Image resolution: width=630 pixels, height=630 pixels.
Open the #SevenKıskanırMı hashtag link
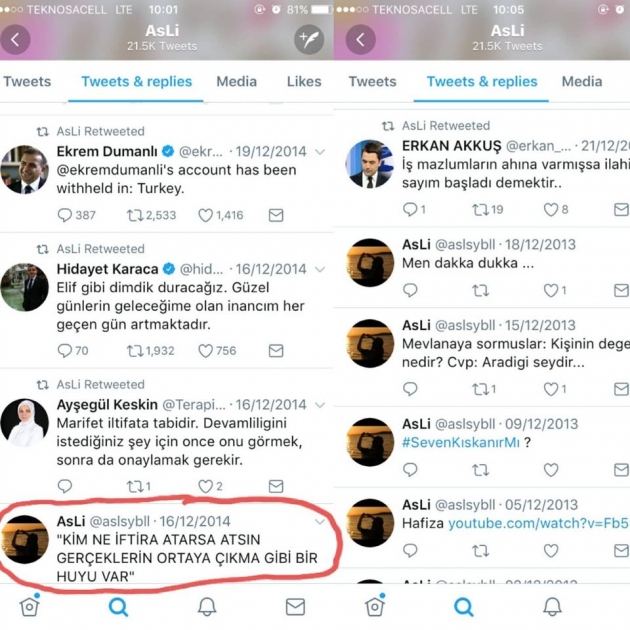click(x=461, y=442)
